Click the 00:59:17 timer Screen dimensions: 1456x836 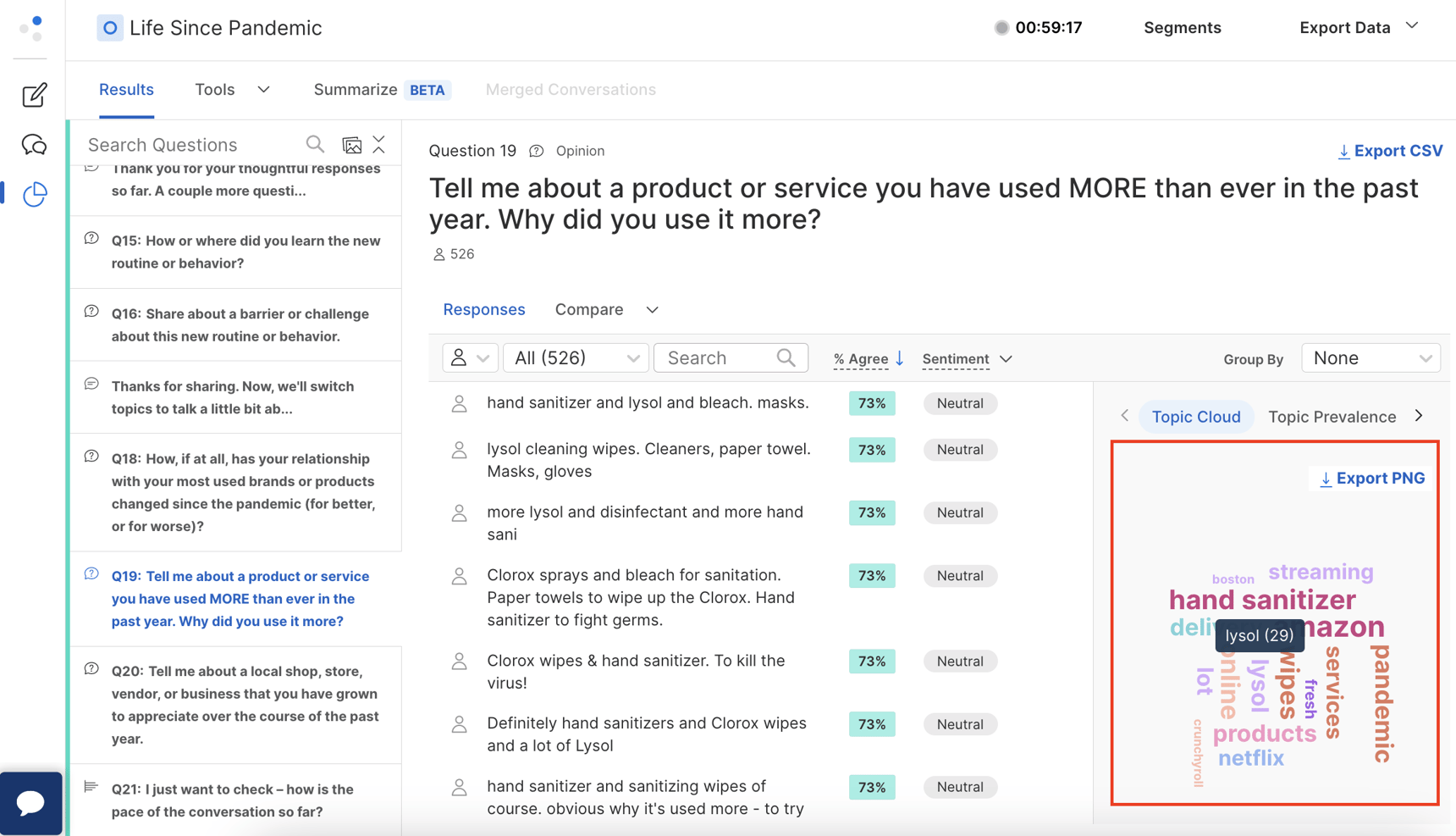click(1048, 28)
